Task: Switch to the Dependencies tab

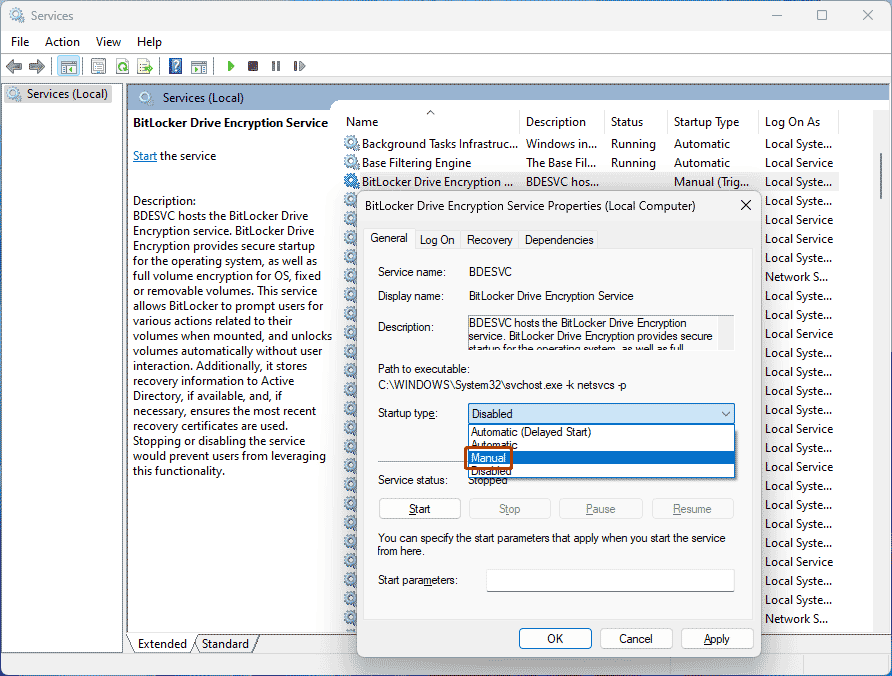Action: coord(558,239)
